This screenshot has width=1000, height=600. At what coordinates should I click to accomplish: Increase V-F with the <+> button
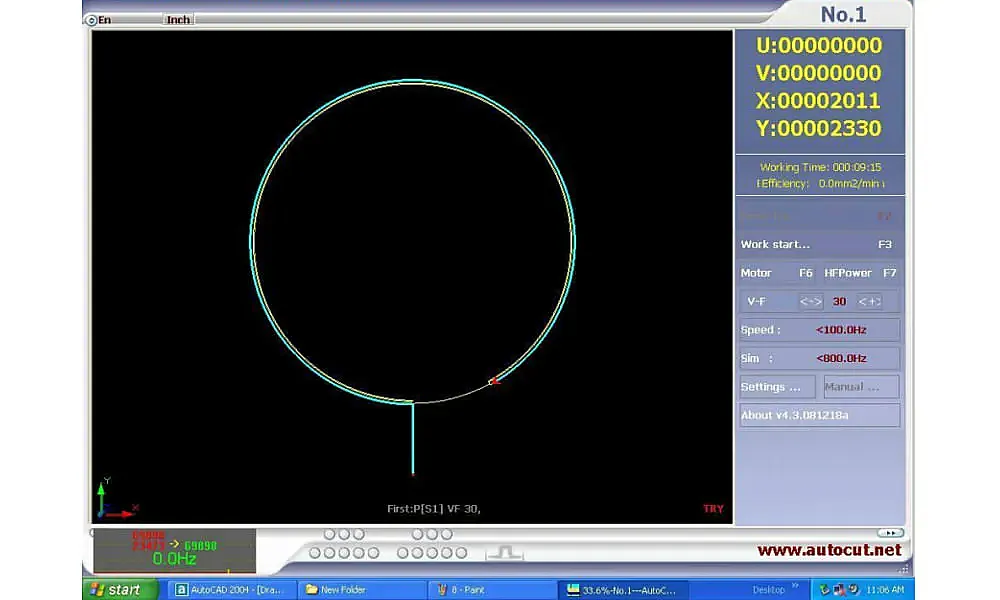pos(869,302)
